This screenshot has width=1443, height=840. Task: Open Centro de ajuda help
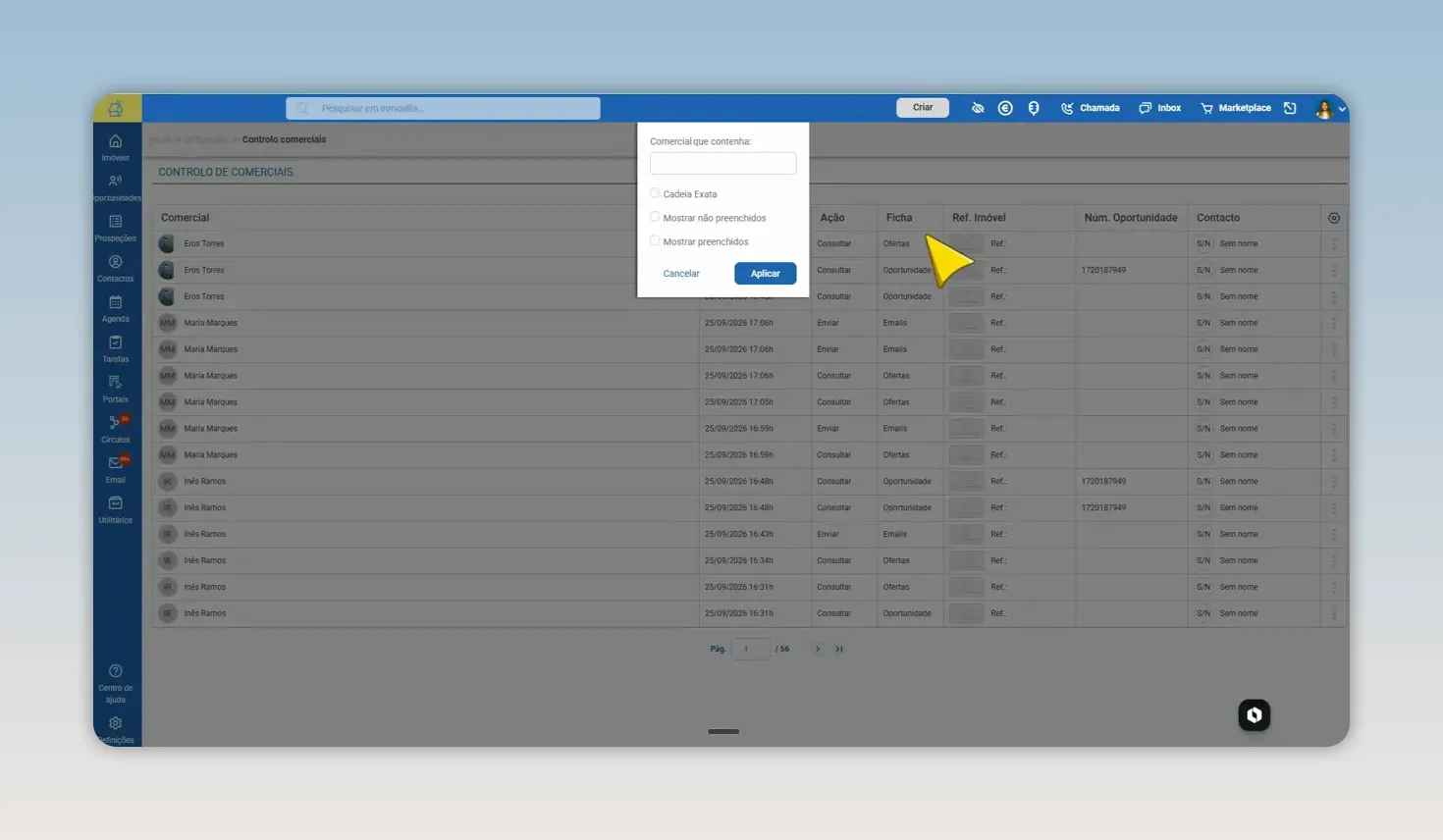tap(115, 683)
